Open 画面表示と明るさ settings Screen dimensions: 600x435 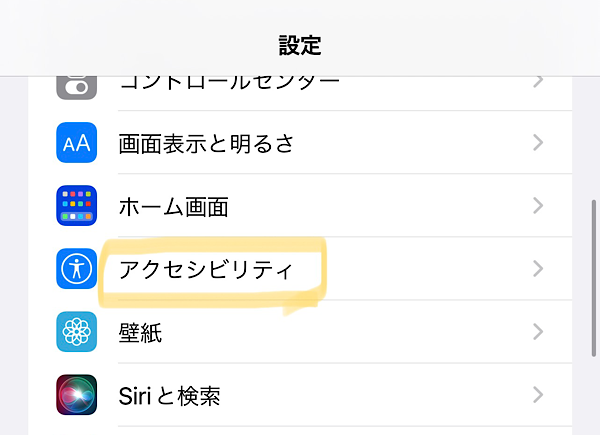pyautogui.click(x=207, y=143)
